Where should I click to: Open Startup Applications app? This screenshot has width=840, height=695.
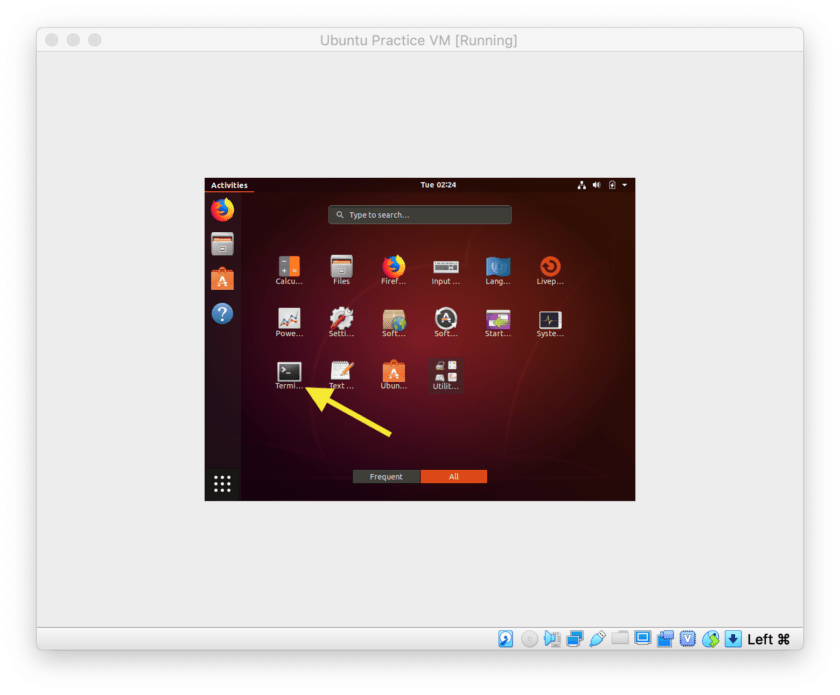pyautogui.click(x=498, y=323)
